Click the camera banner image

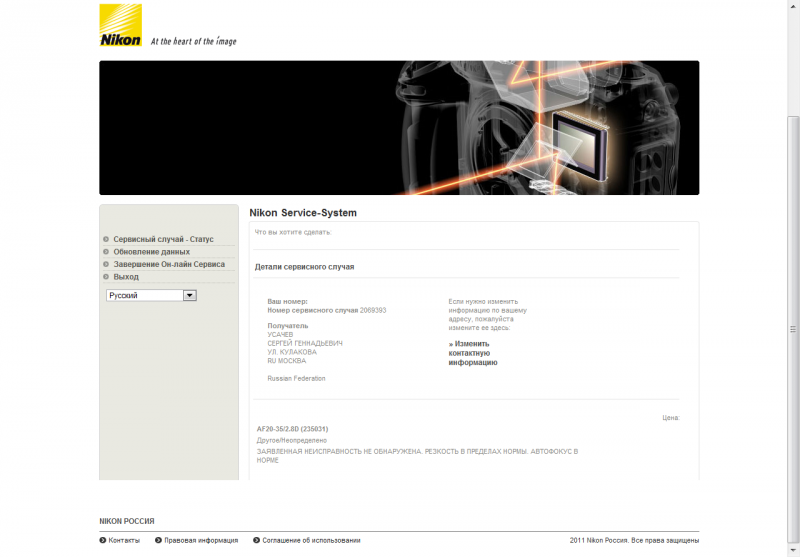pos(399,128)
